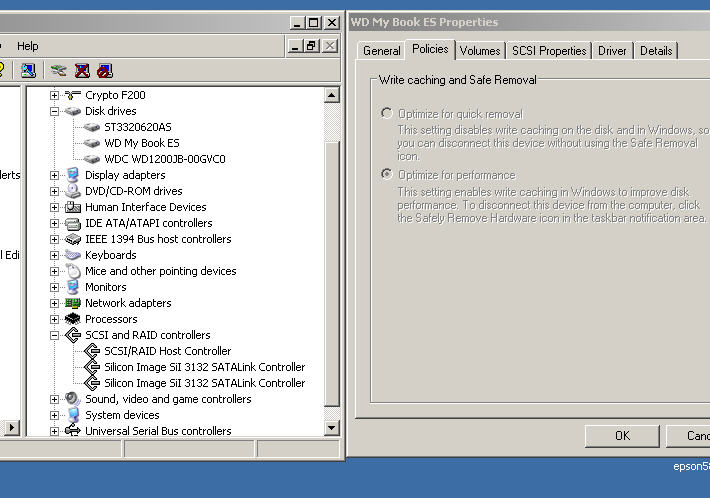This screenshot has height=498, width=710.
Task: Click the OK button in Properties dialog
Action: point(622,436)
